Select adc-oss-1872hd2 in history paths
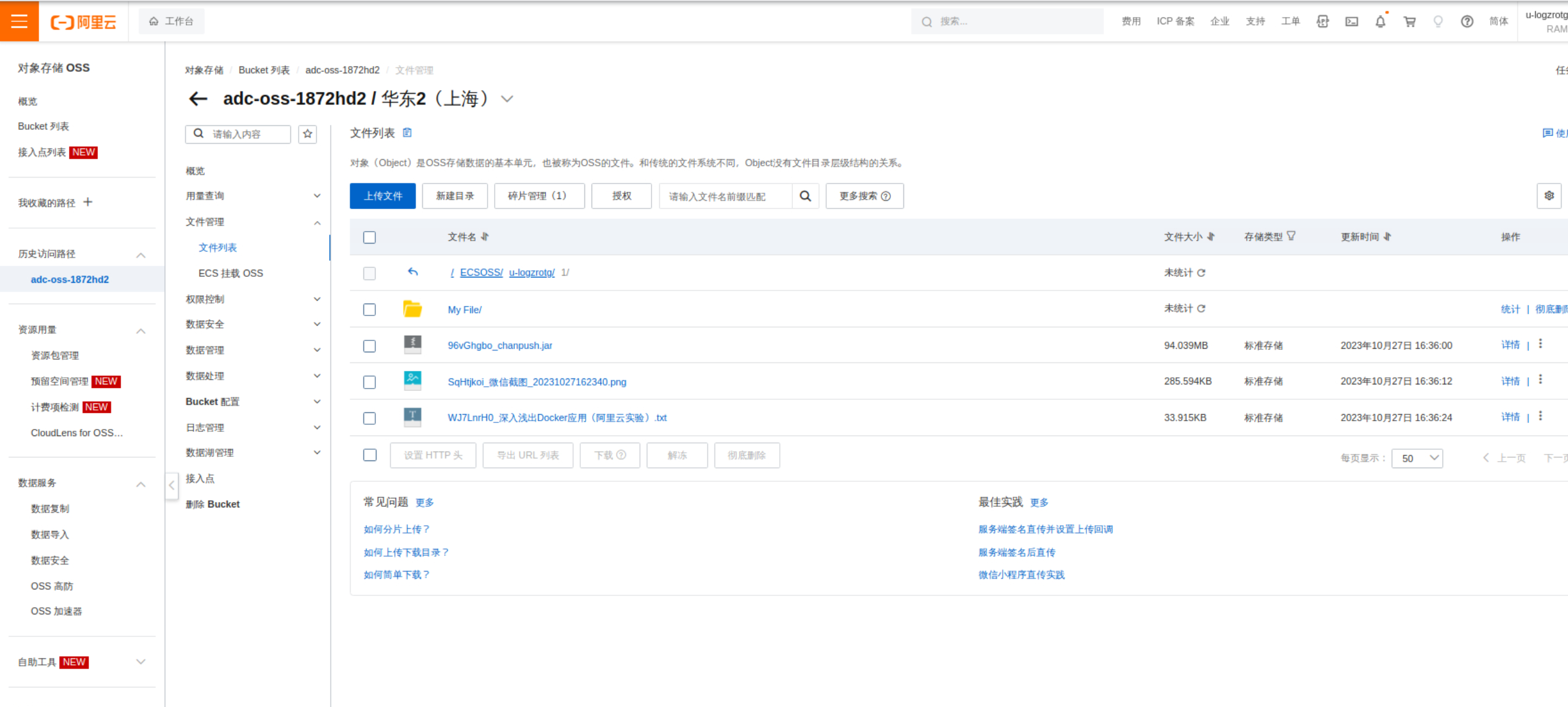This screenshot has width=1568, height=707. tap(69, 279)
